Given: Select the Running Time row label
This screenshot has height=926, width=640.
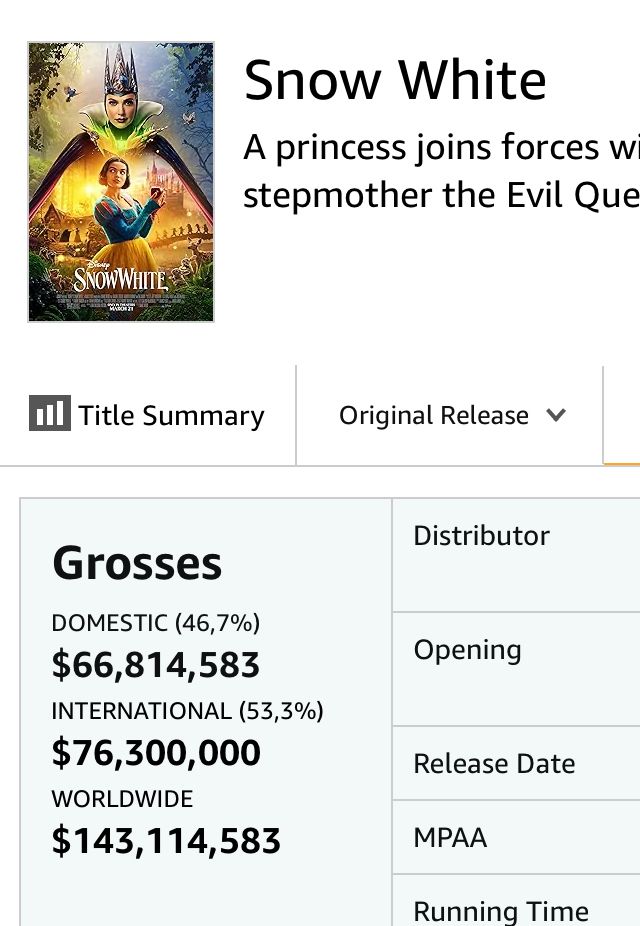Looking at the screenshot, I should (500, 911).
